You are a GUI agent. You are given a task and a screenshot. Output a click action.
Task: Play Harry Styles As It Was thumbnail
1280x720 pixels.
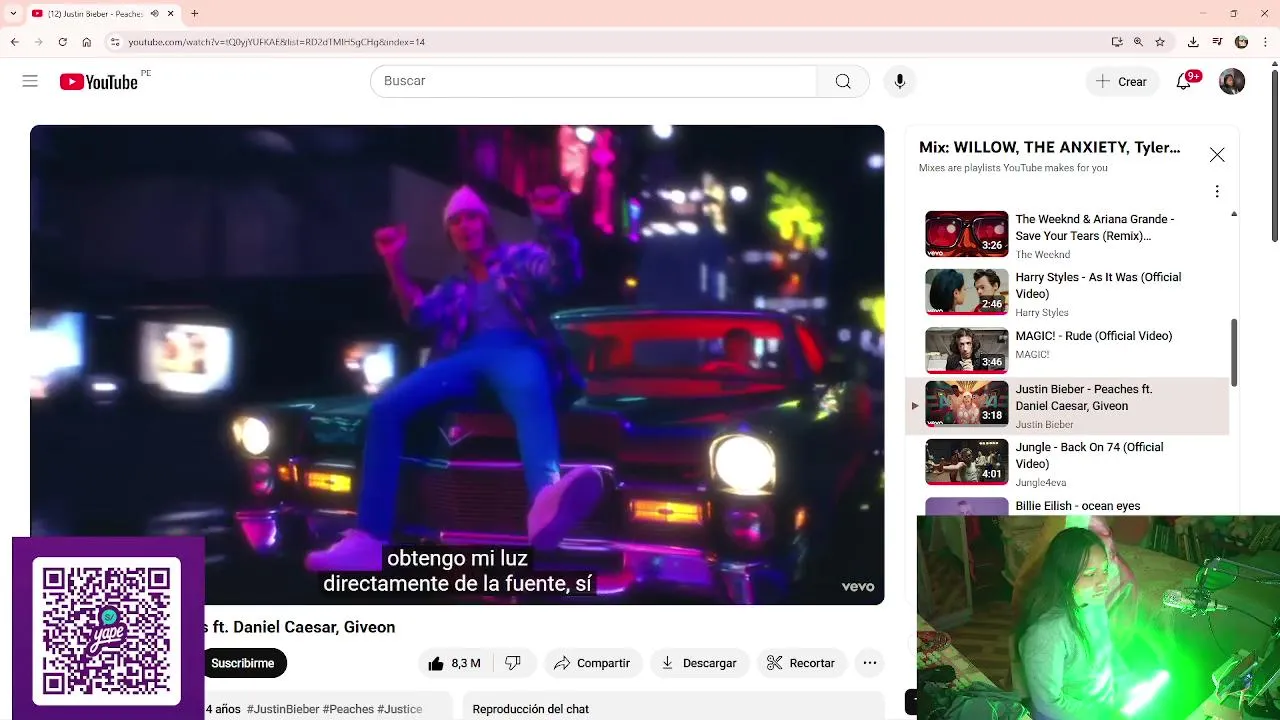click(x=967, y=292)
